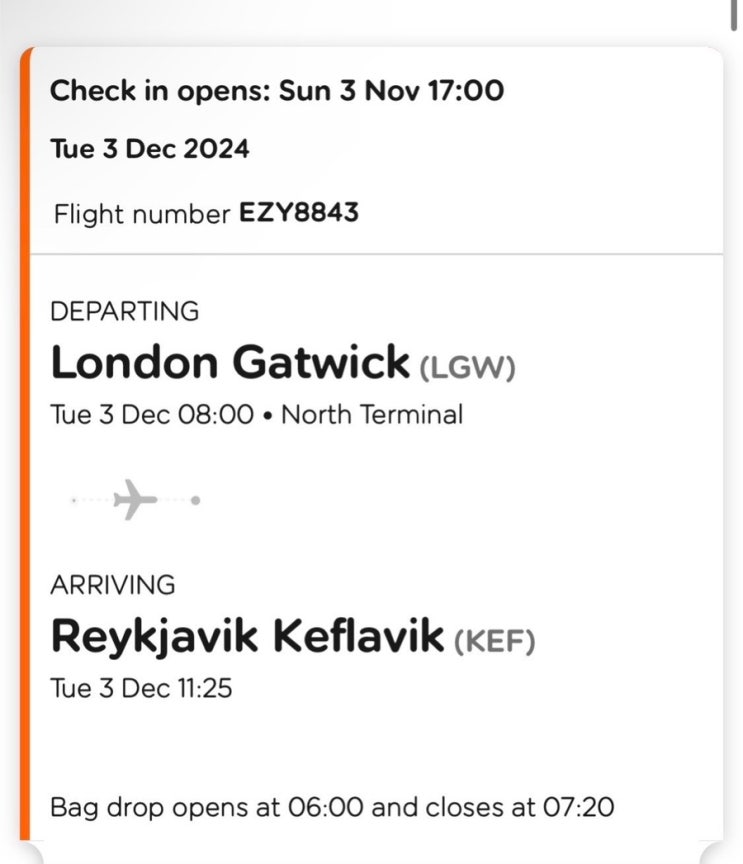This screenshot has height=864, width=743.
Task: Click the ARRIVING section label
Action: [113, 585]
